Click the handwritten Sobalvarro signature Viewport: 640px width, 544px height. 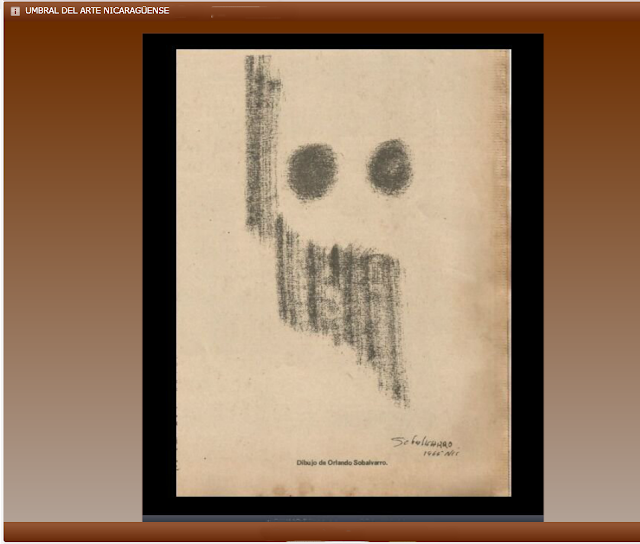[x=424, y=445]
